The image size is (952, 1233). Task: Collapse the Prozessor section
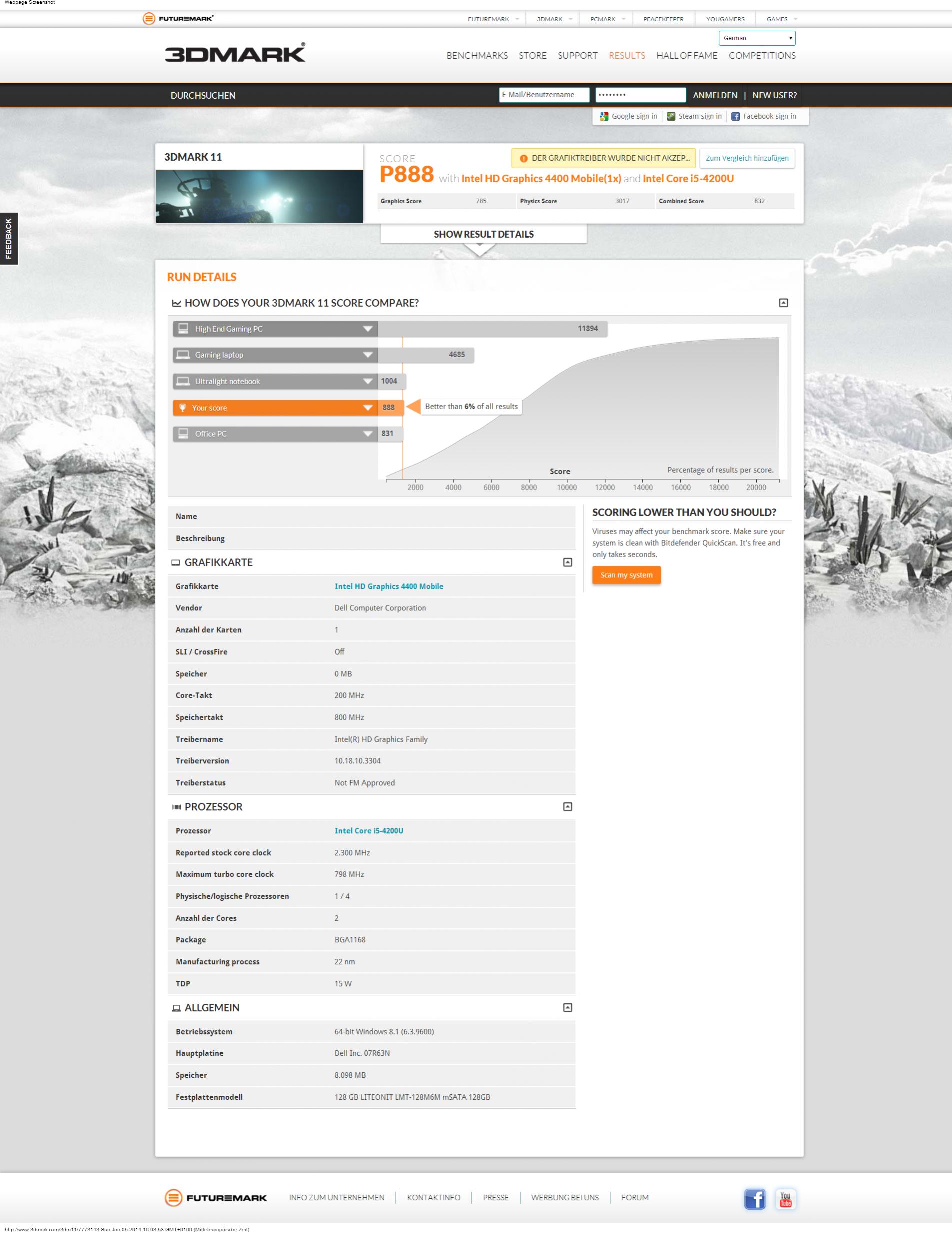(567, 807)
